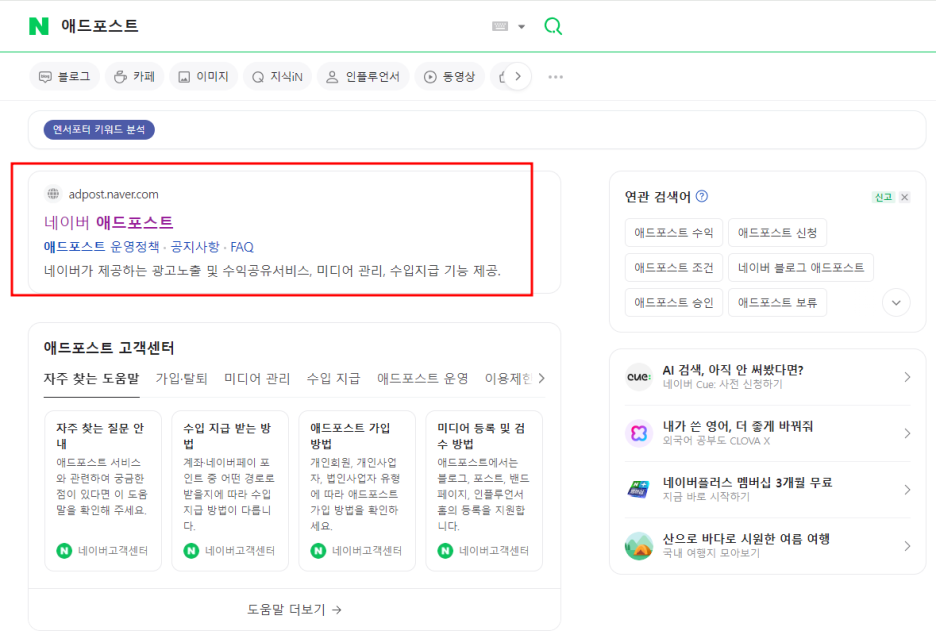Click N icon in 미디어 등록 card
Image resolution: width=936 pixels, height=631 pixels.
click(445, 550)
